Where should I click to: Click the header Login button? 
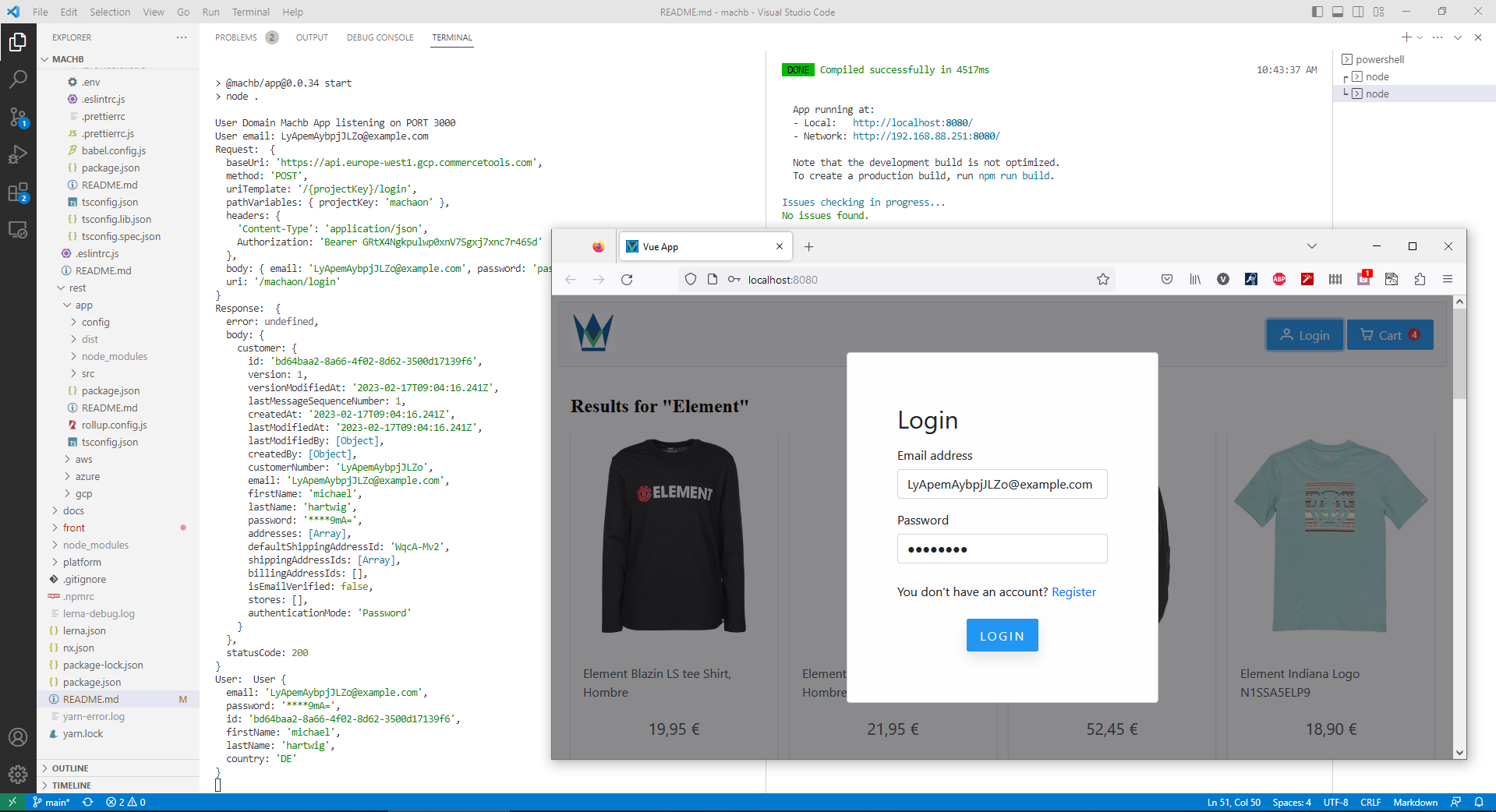pos(1304,335)
